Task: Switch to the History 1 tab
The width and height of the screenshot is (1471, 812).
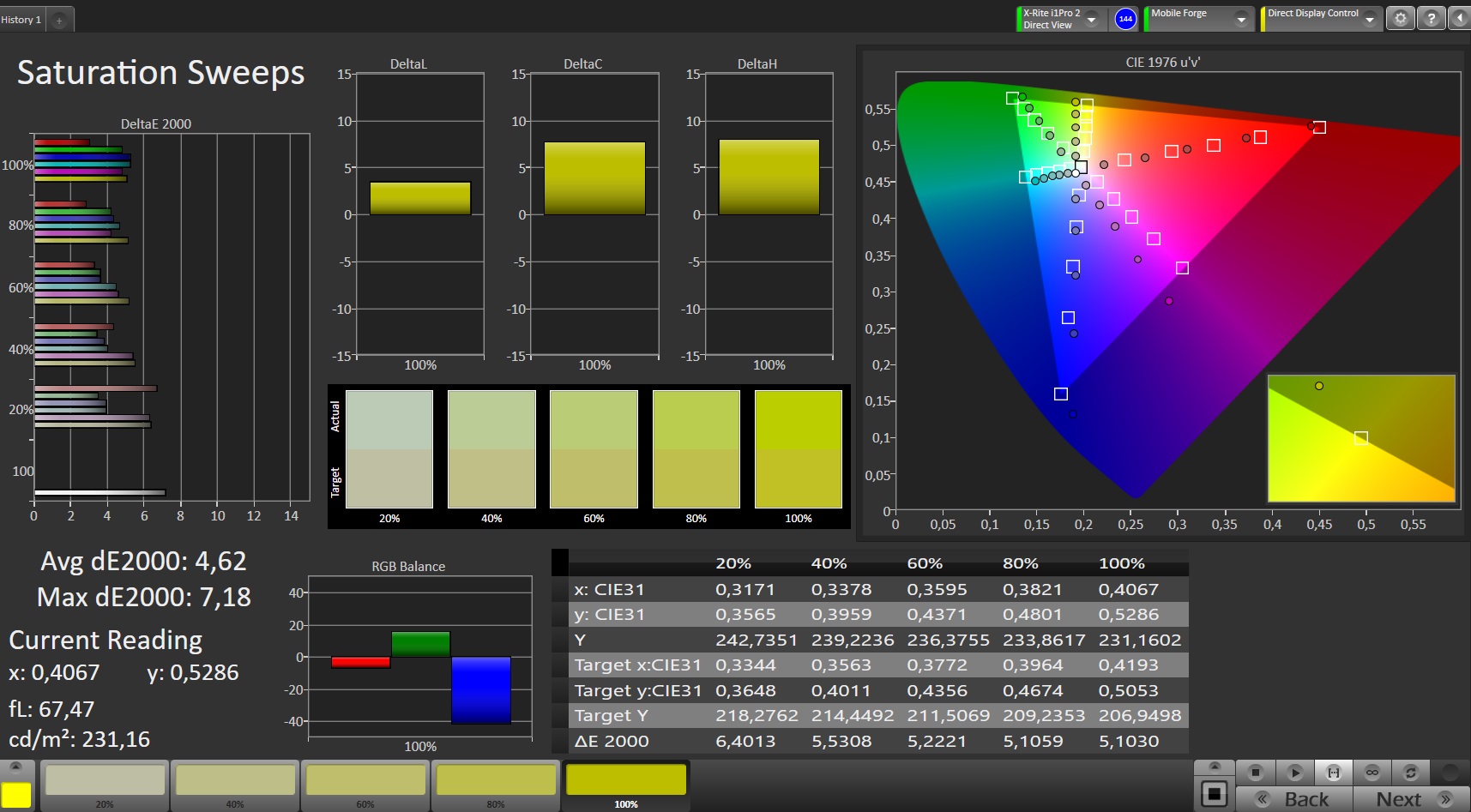Action: pos(21,20)
